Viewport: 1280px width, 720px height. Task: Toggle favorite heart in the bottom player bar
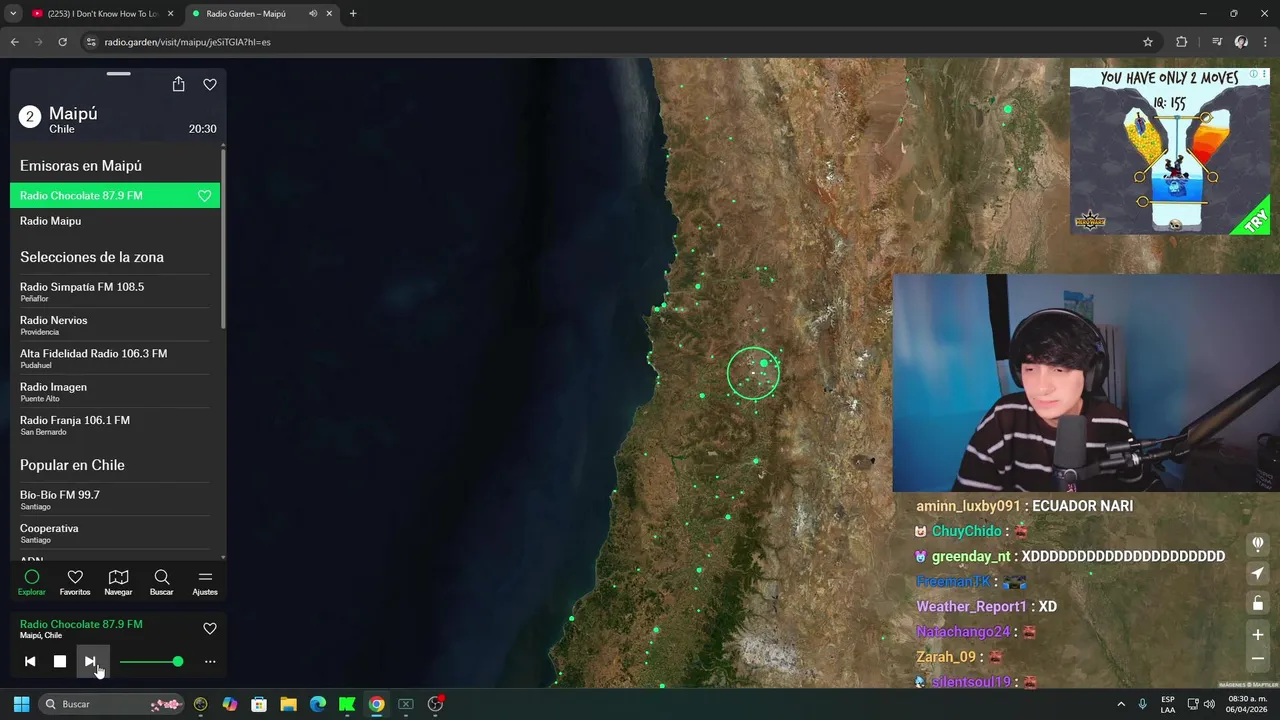(x=210, y=629)
